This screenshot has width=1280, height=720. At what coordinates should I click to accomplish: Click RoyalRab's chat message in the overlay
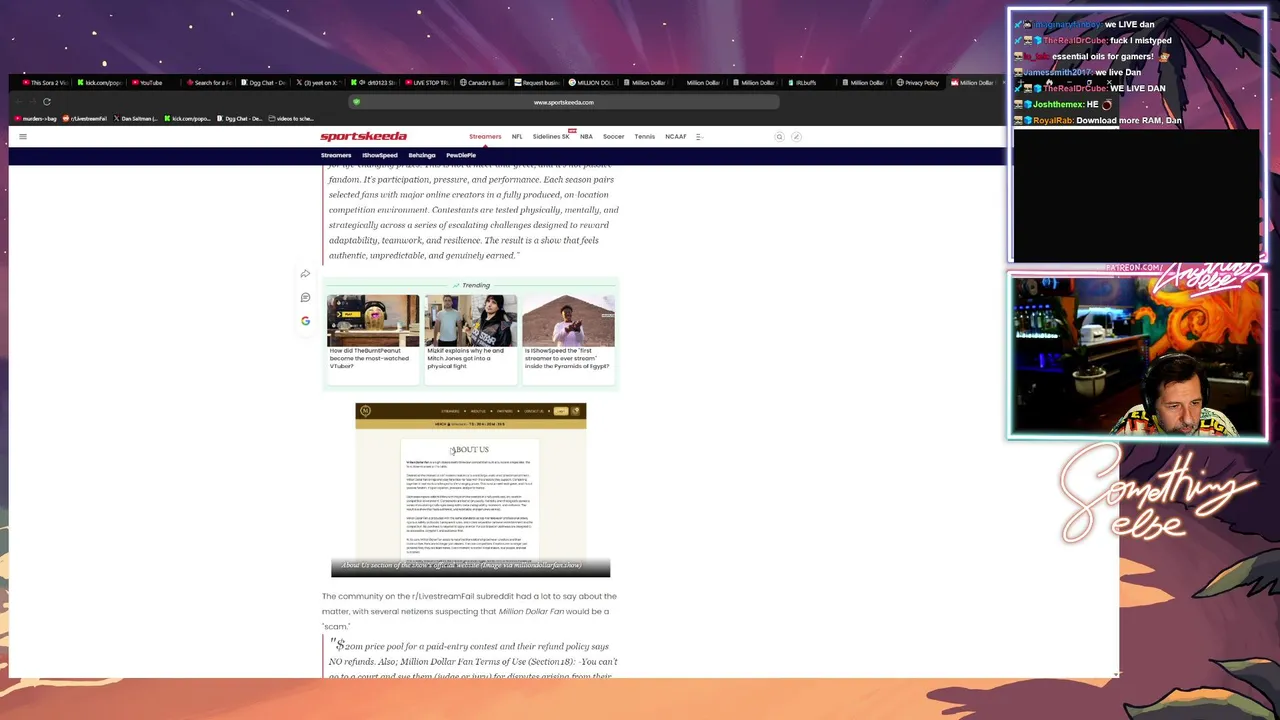[1098, 120]
